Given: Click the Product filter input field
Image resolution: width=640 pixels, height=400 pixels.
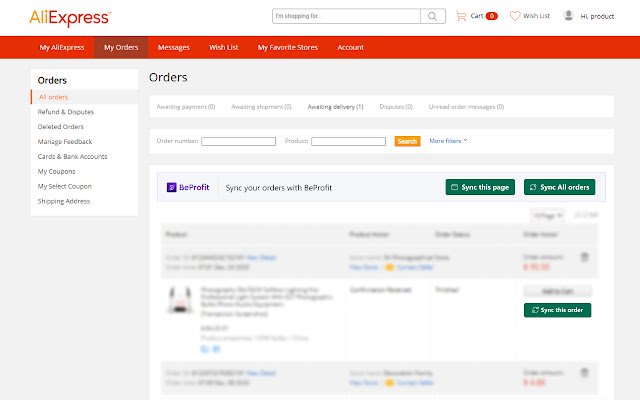Looking at the screenshot, I should 348,141.
